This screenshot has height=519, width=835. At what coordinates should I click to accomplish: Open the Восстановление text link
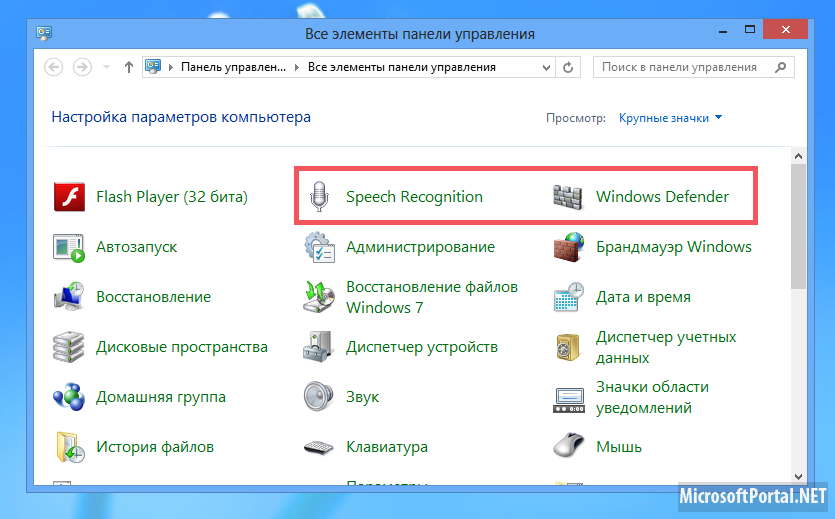[153, 296]
